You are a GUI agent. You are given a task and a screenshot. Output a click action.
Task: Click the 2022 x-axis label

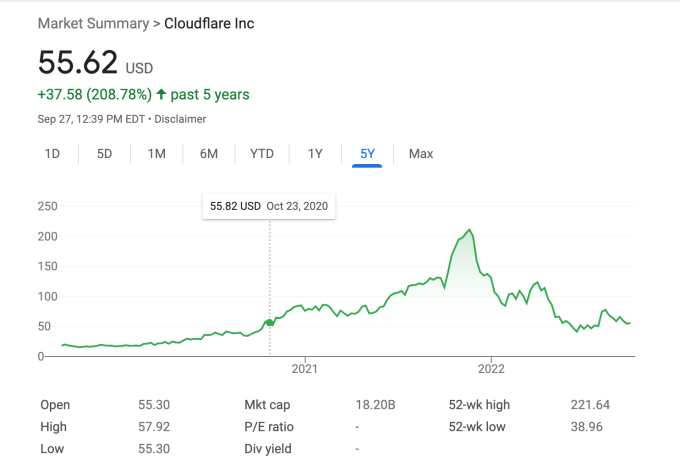491,369
